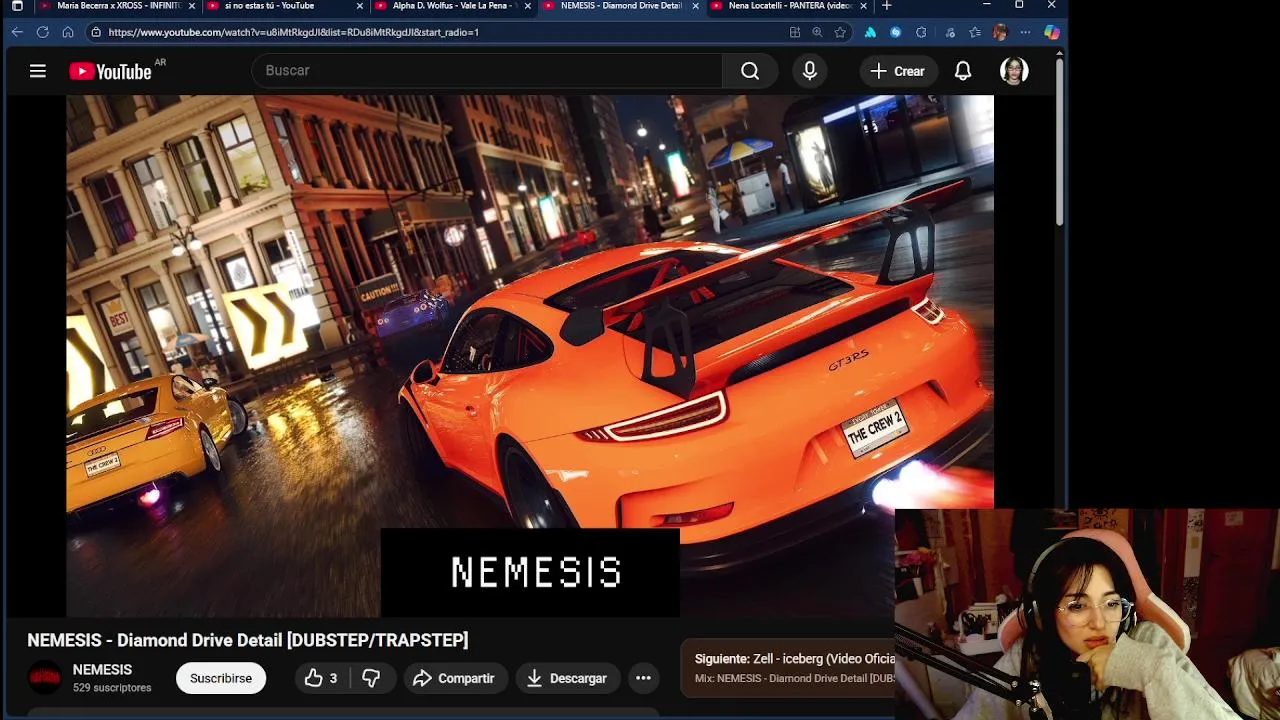Open a new browser tab
The width and height of the screenshot is (1280, 720).
coord(886,6)
